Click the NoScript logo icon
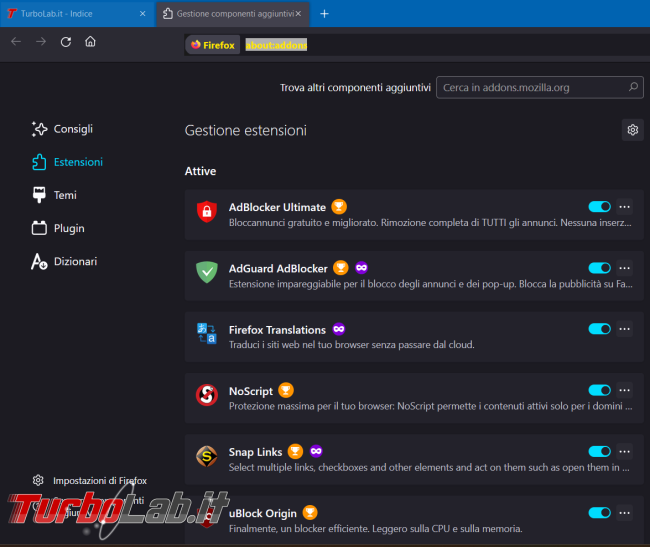650x547 pixels. (207, 395)
